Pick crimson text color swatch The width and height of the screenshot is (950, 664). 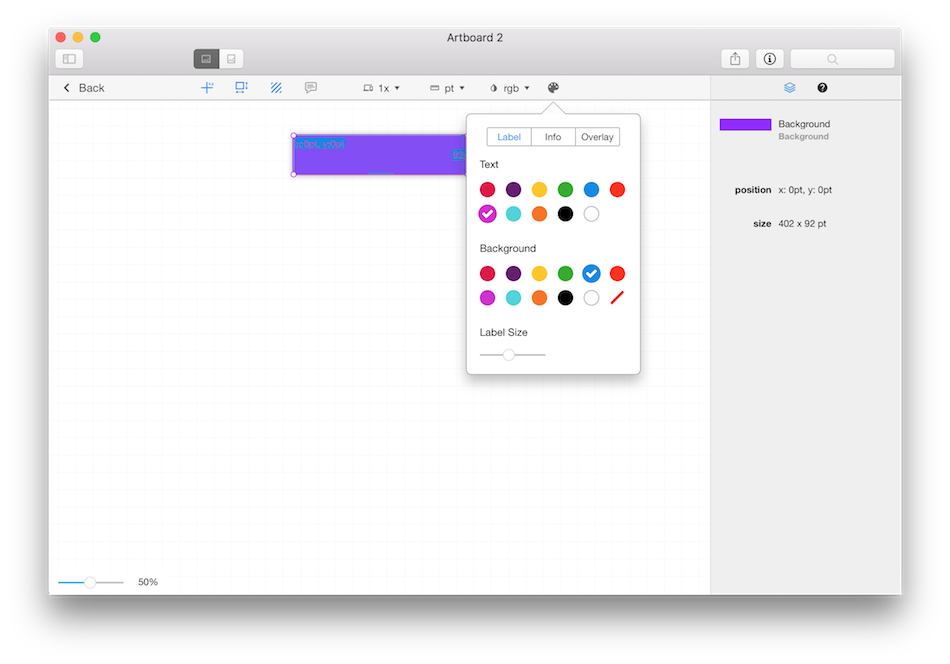[x=487, y=190]
